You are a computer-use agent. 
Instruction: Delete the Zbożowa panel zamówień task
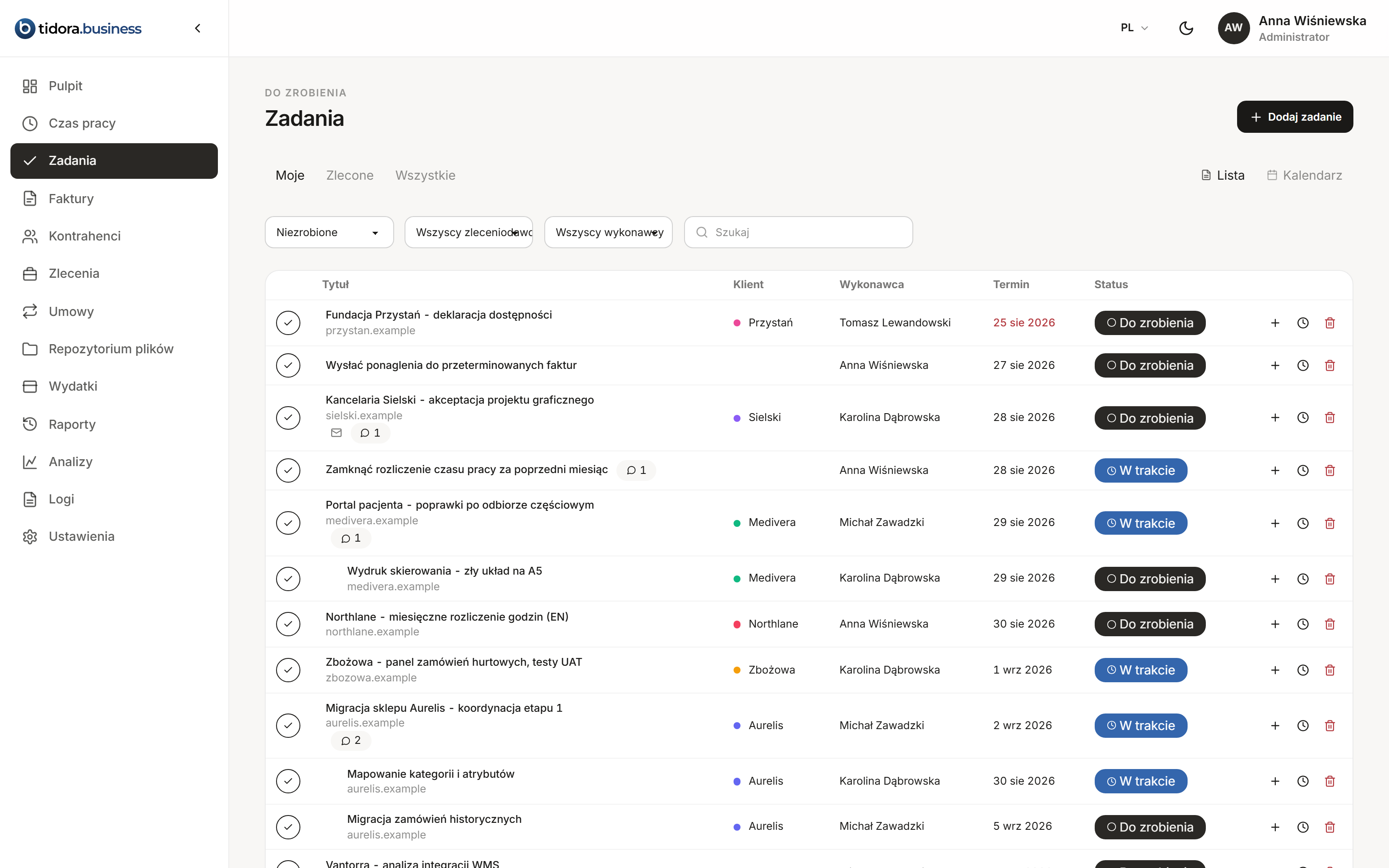point(1330,670)
